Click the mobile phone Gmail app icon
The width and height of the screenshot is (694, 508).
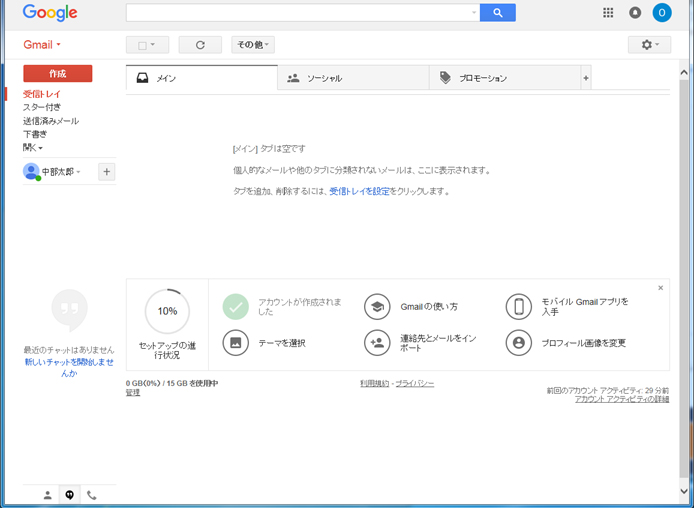[519, 307]
